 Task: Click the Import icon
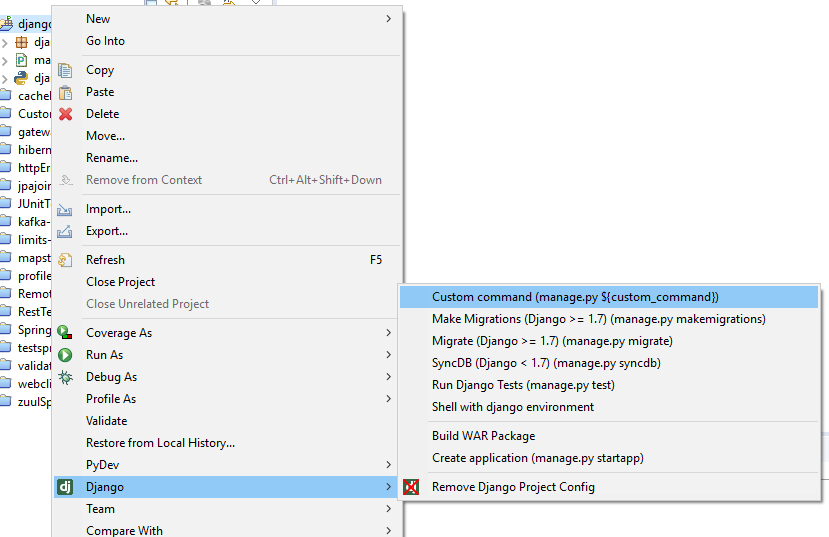65,210
